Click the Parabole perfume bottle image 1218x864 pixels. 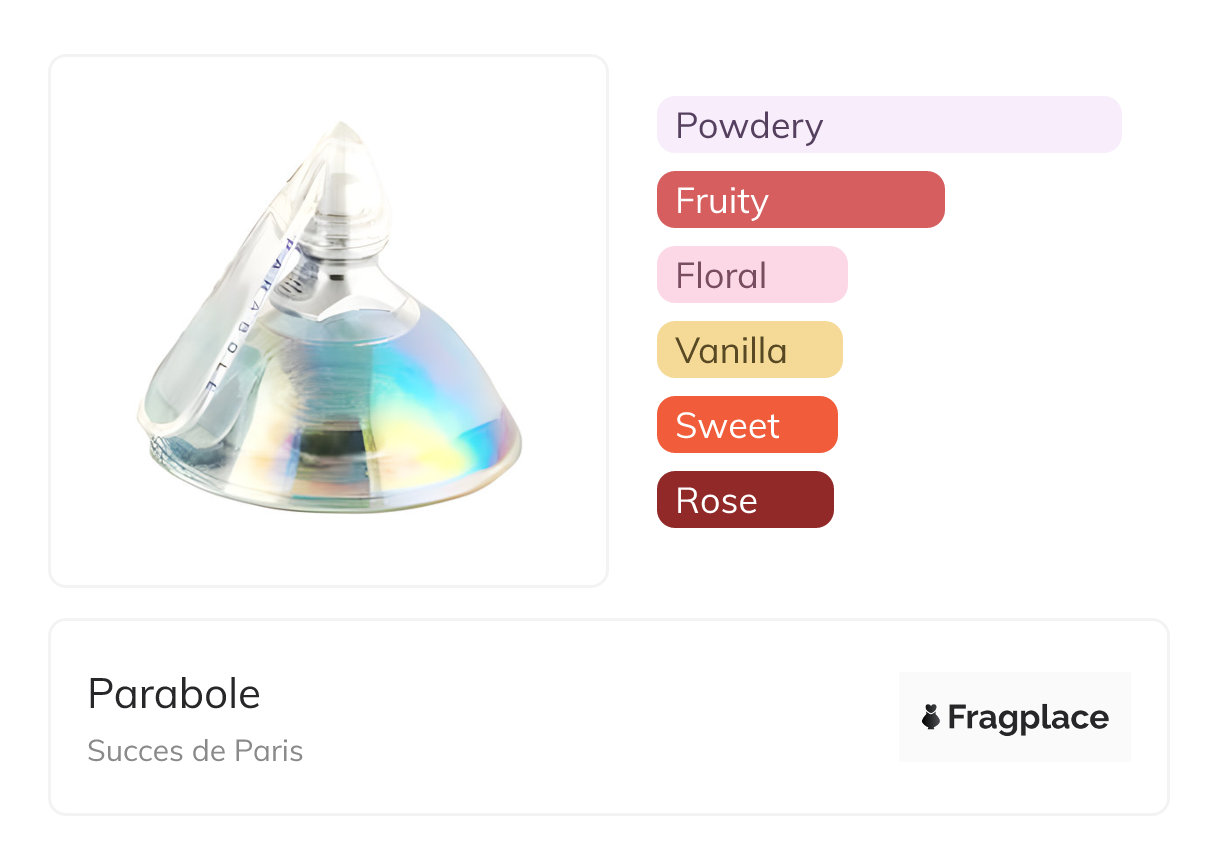[x=329, y=320]
